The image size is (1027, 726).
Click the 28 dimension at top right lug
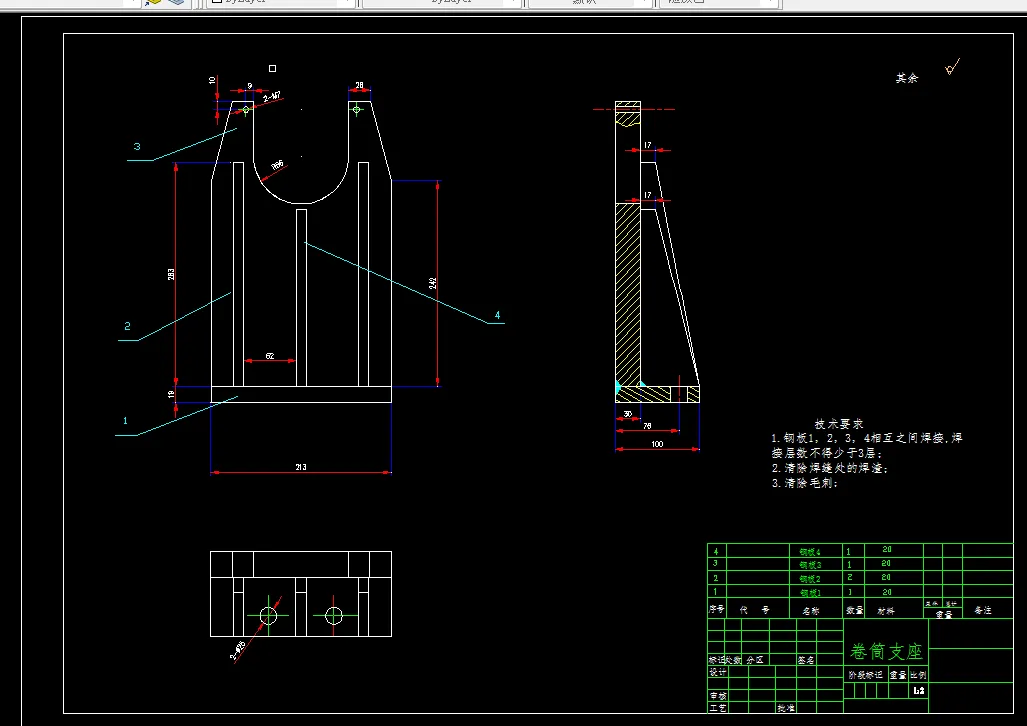(x=360, y=85)
